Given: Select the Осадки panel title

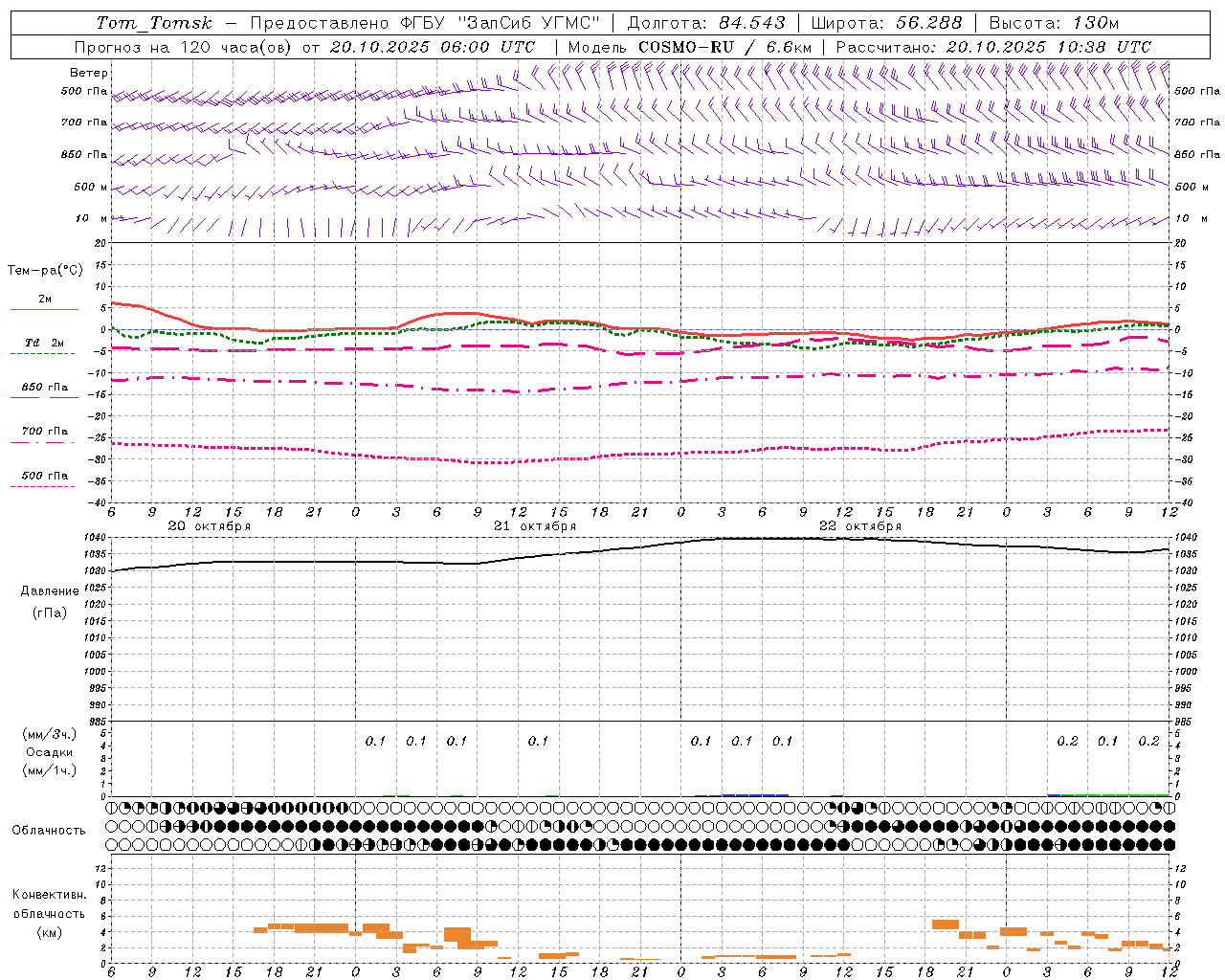Looking at the screenshot, I should pyautogui.click(x=50, y=752).
